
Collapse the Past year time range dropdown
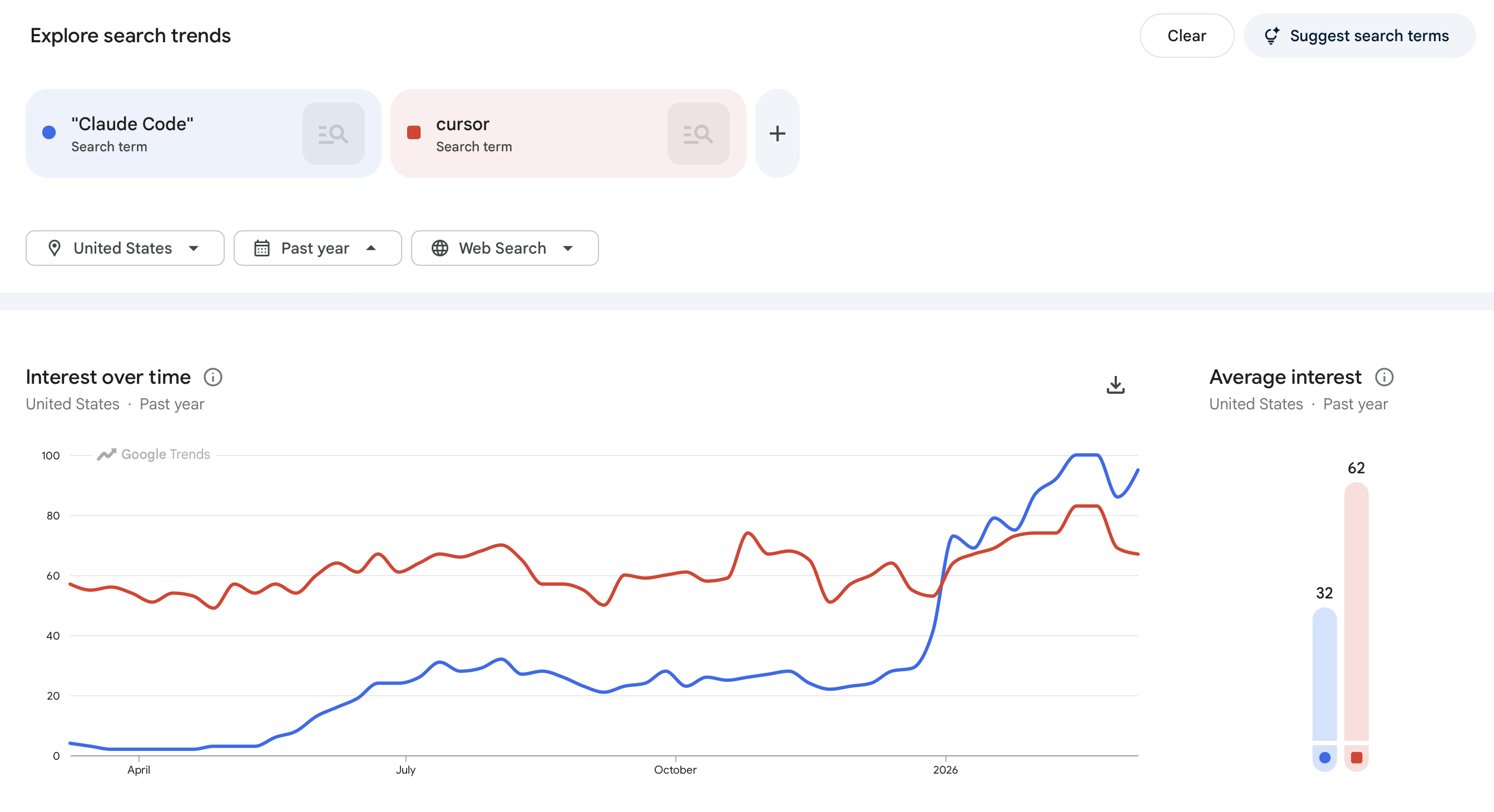pyautogui.click(x=317, y=247)
